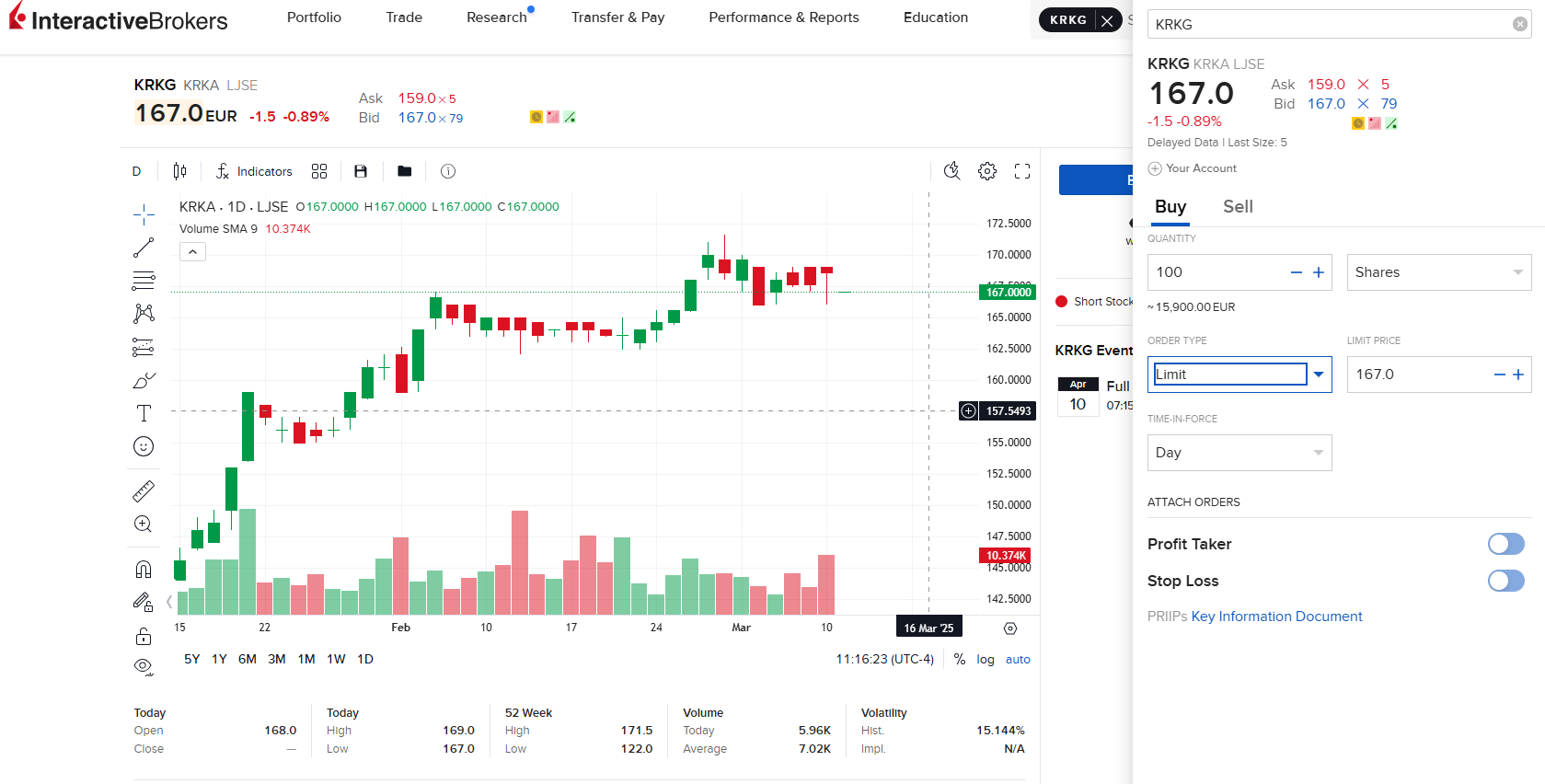
Task: Collapse the indicator legend chevron
Action: 192,251
